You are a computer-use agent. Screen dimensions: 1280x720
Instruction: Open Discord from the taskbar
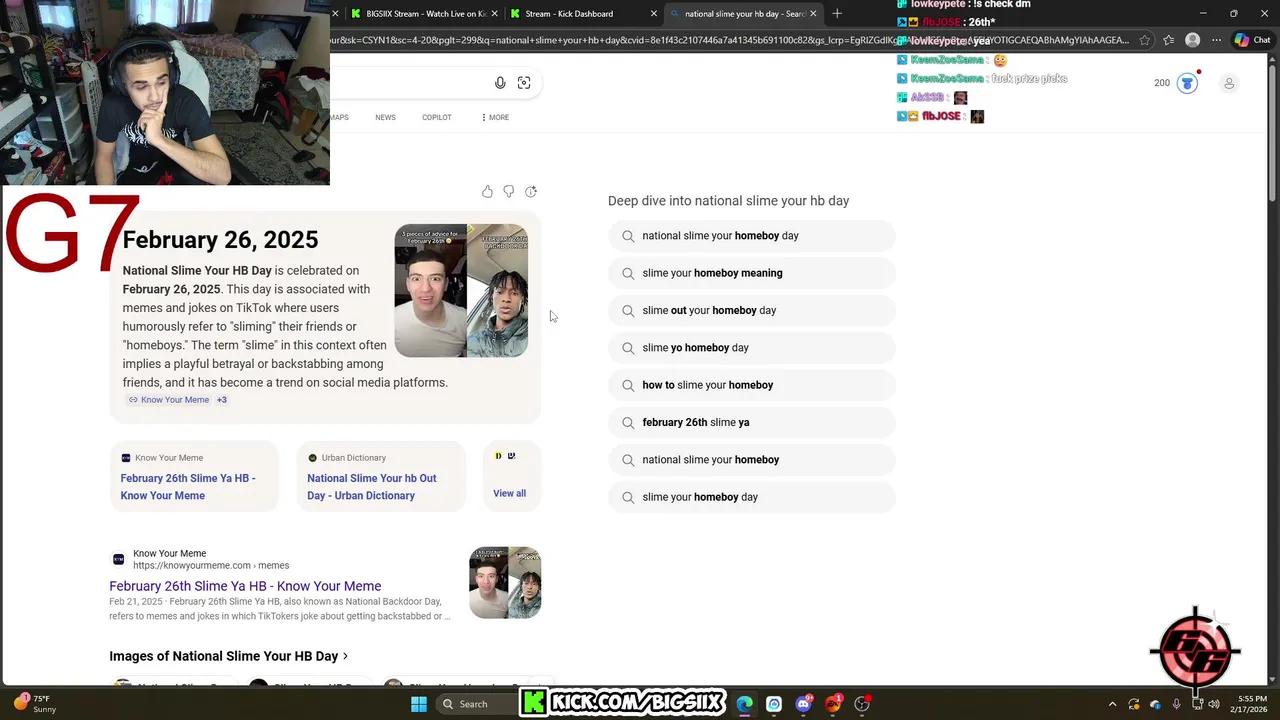pos(804,704)
